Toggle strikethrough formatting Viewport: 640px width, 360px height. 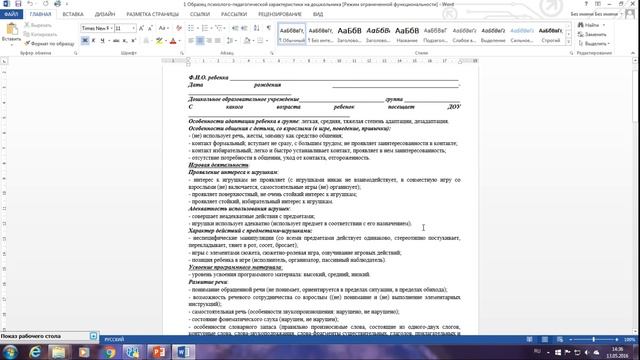(116, 40)
